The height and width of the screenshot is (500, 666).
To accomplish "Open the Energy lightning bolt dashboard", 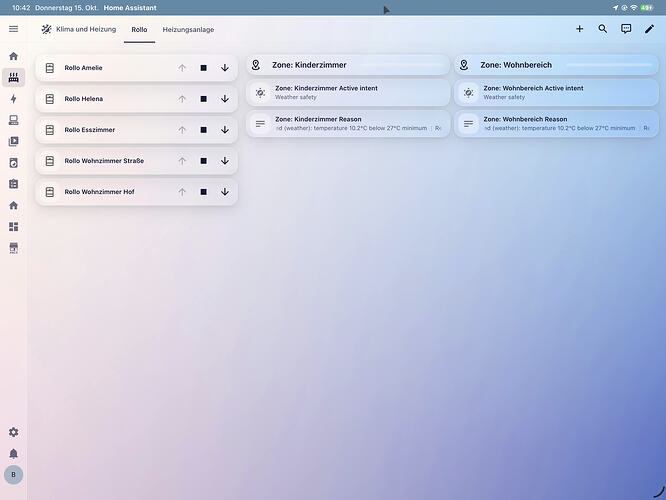I will click(x=14, y=99).
